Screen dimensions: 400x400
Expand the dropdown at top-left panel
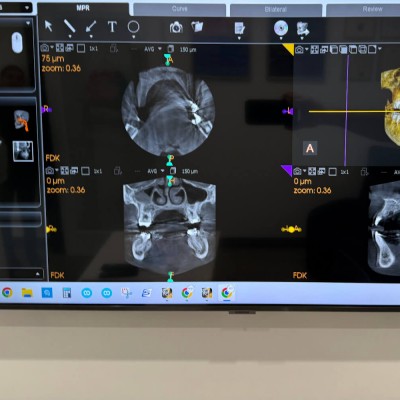point(27,8)
